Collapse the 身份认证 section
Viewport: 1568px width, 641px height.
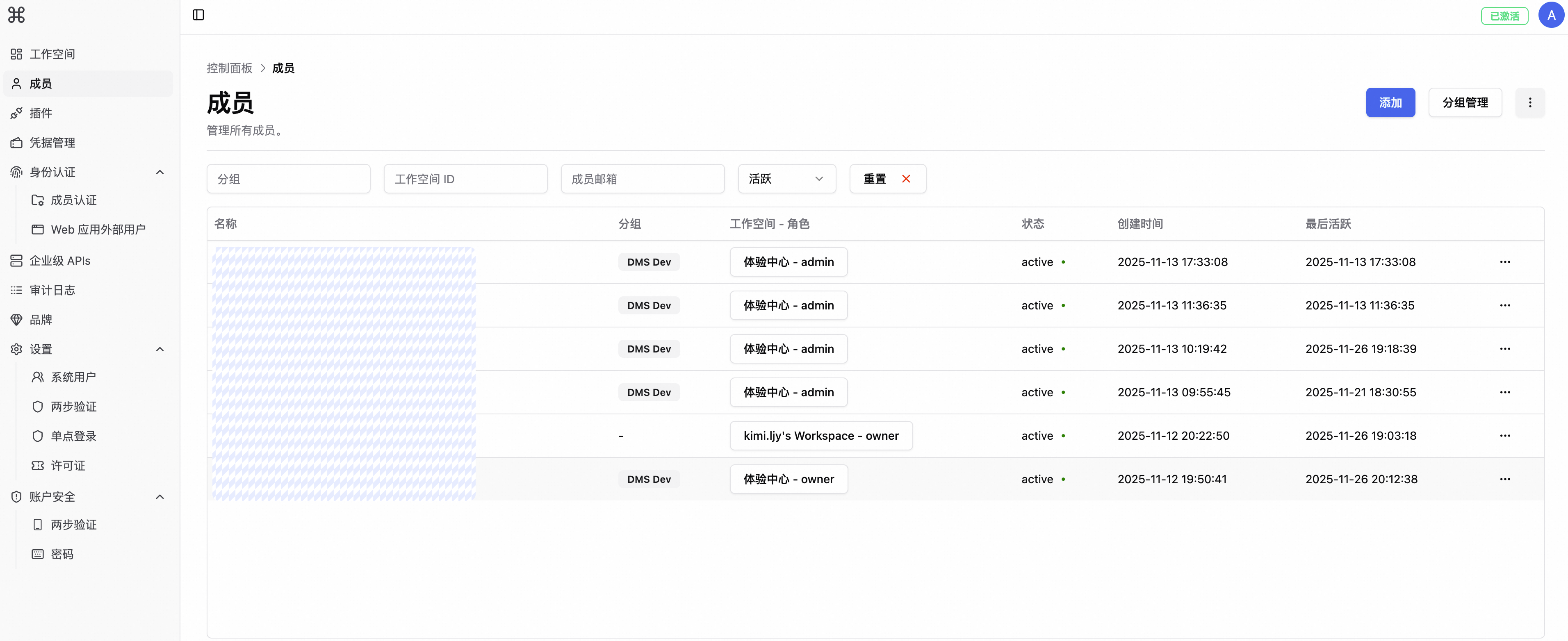160,172
